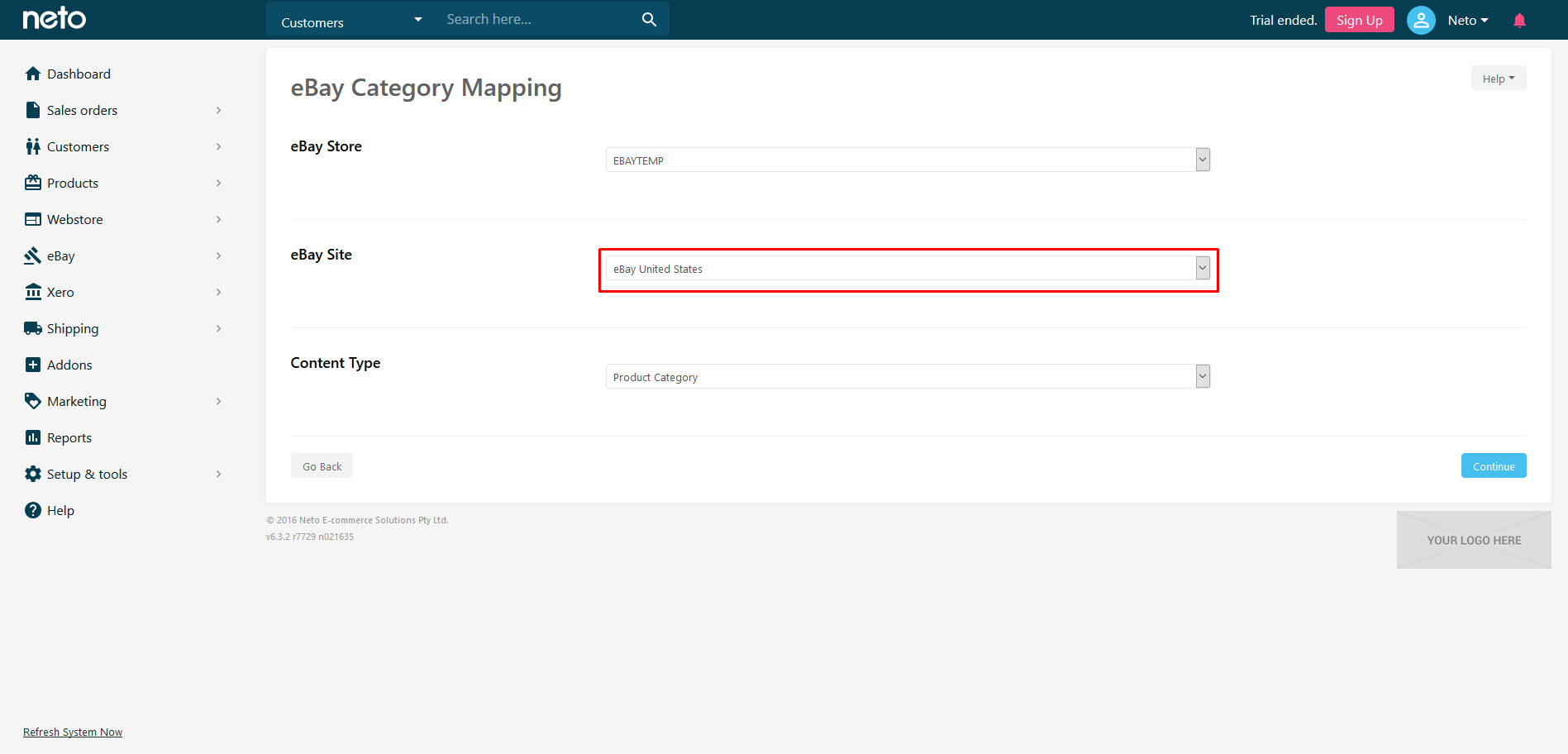Click the Trial ended text

click(1283, 20)
